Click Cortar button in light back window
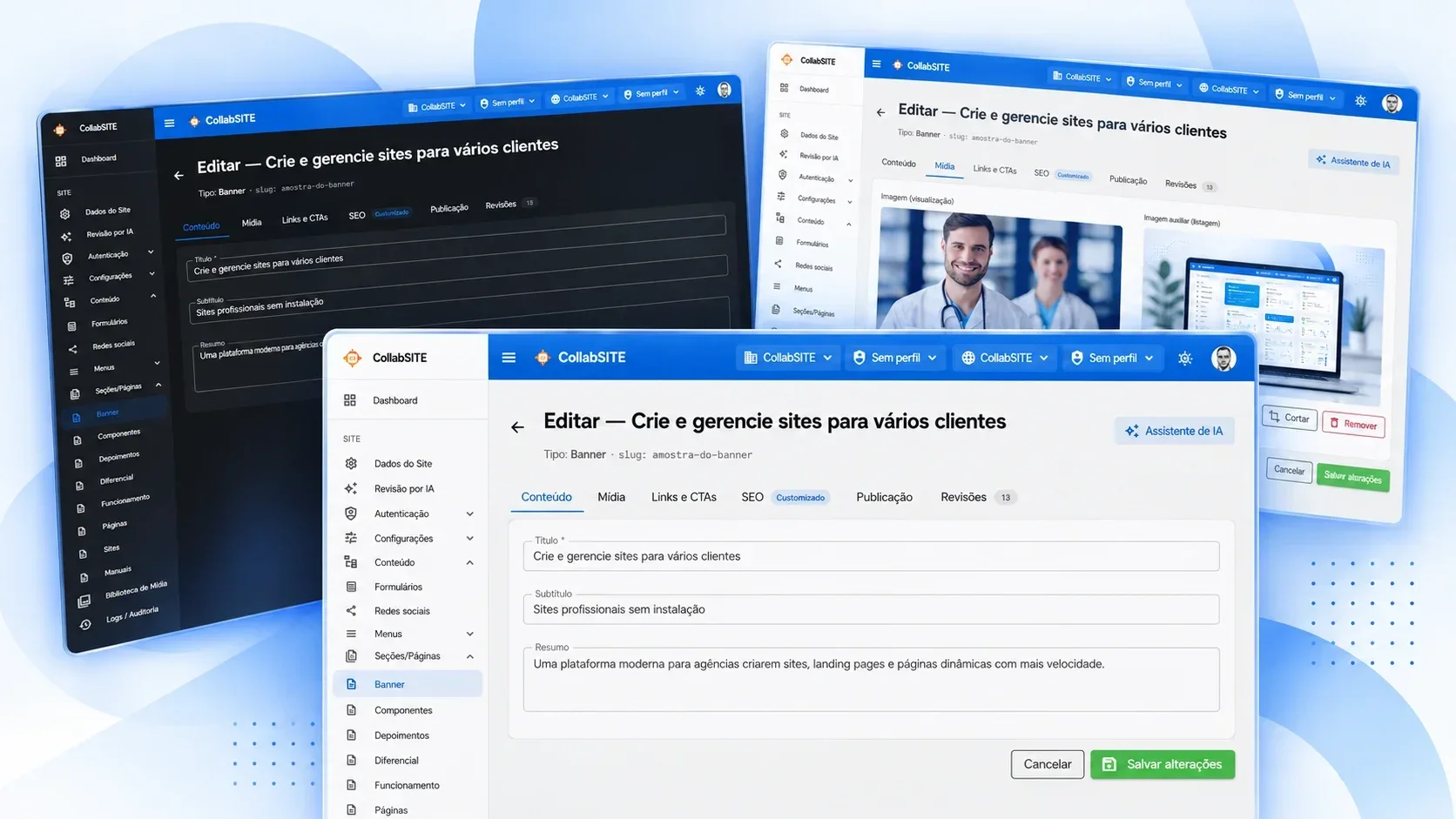1456x819 pixels. [x=1289, y=418]
